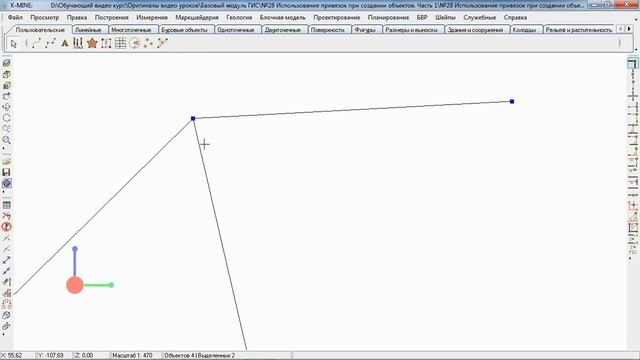Screen dimensions: 640x360
Task: Click the blue vertex where lines meet
Action: [193, 119]
